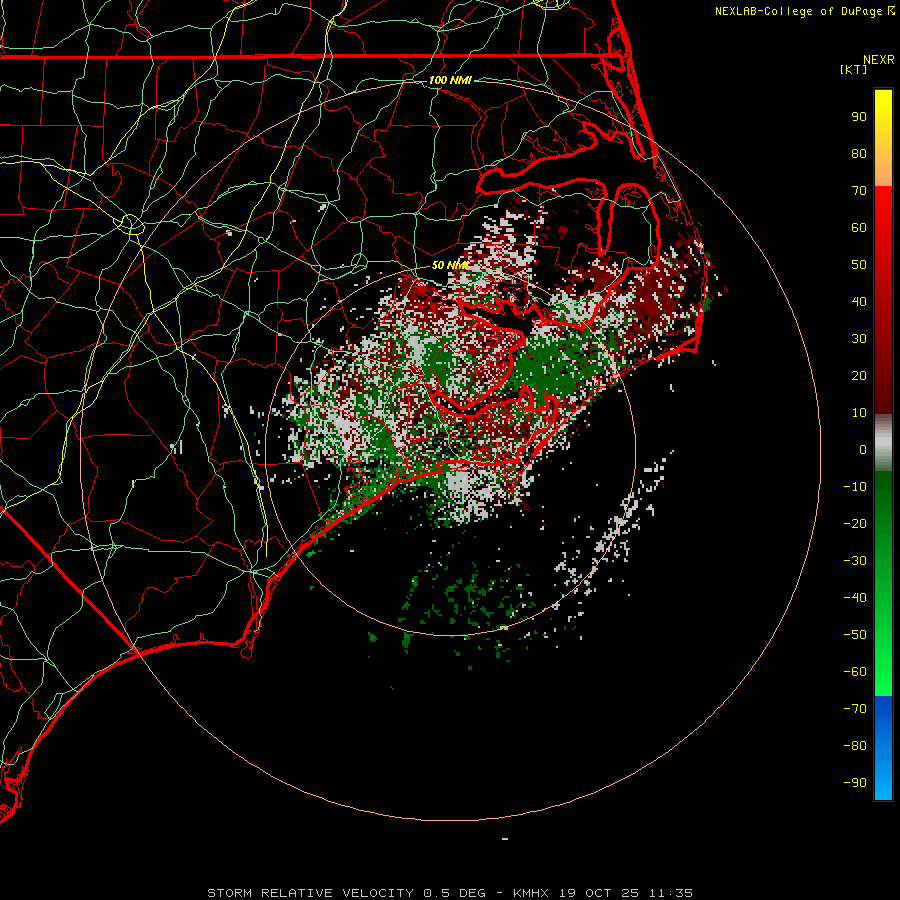Click the -10 value on velocity scale

tap(855, 487)
